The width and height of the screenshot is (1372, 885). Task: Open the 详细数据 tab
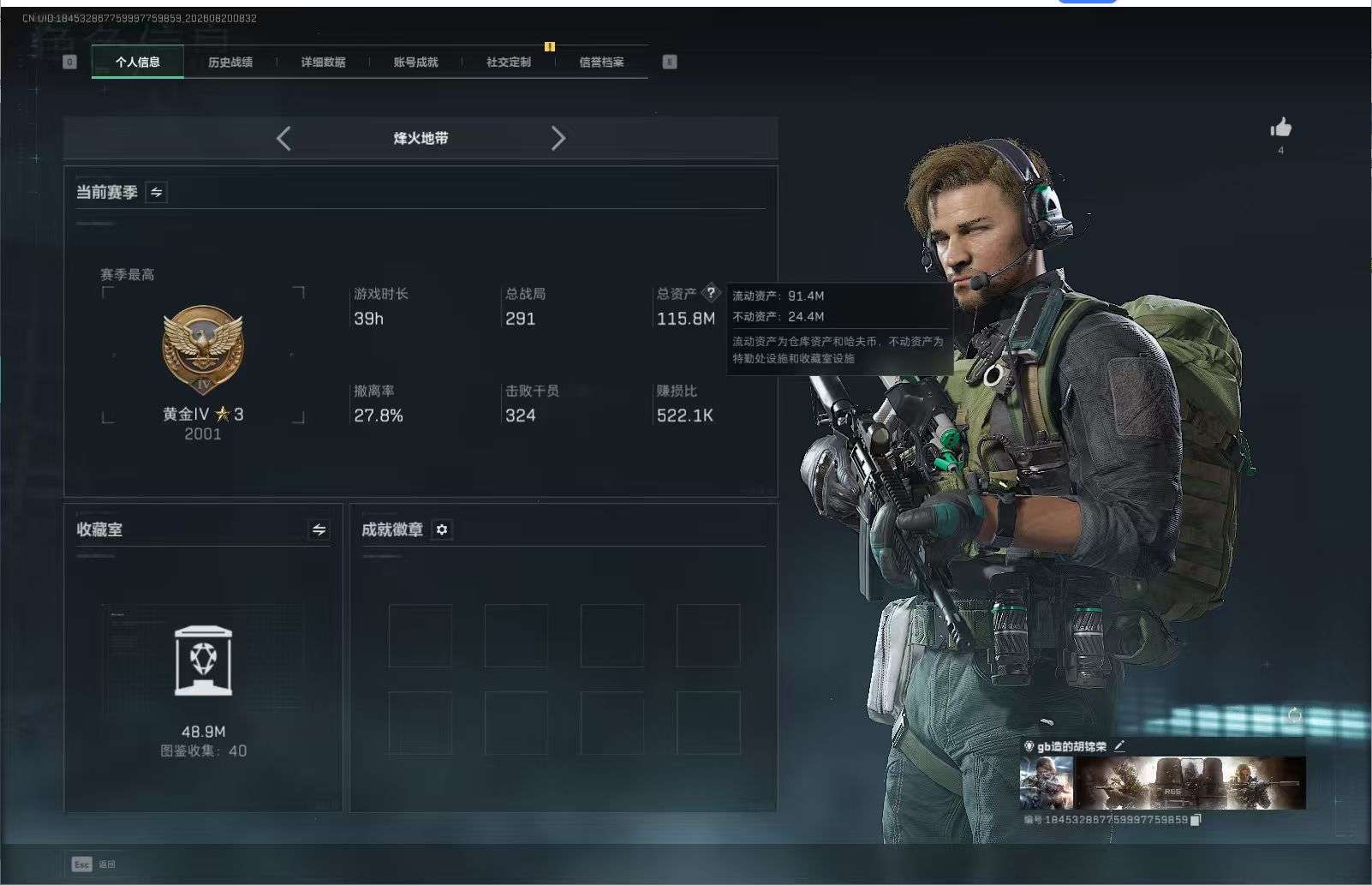323,62
